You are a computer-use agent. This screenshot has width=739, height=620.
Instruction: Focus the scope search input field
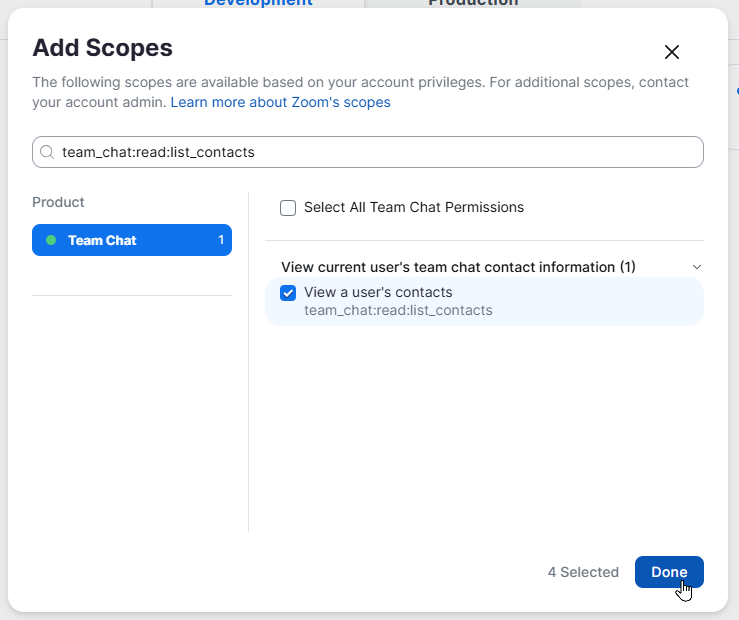(x=368, y=152)
